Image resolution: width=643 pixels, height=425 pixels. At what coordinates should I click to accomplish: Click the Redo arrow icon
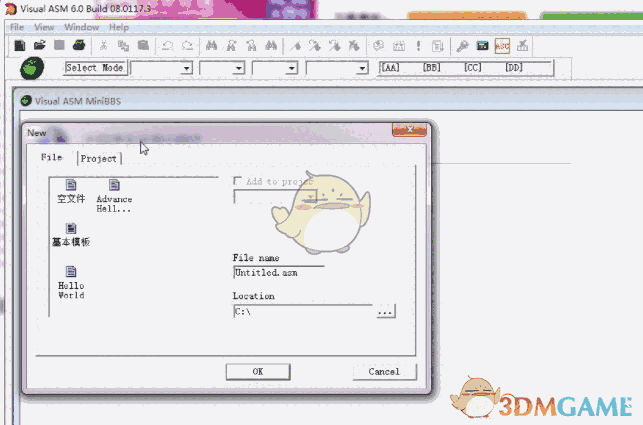(187, 45)
